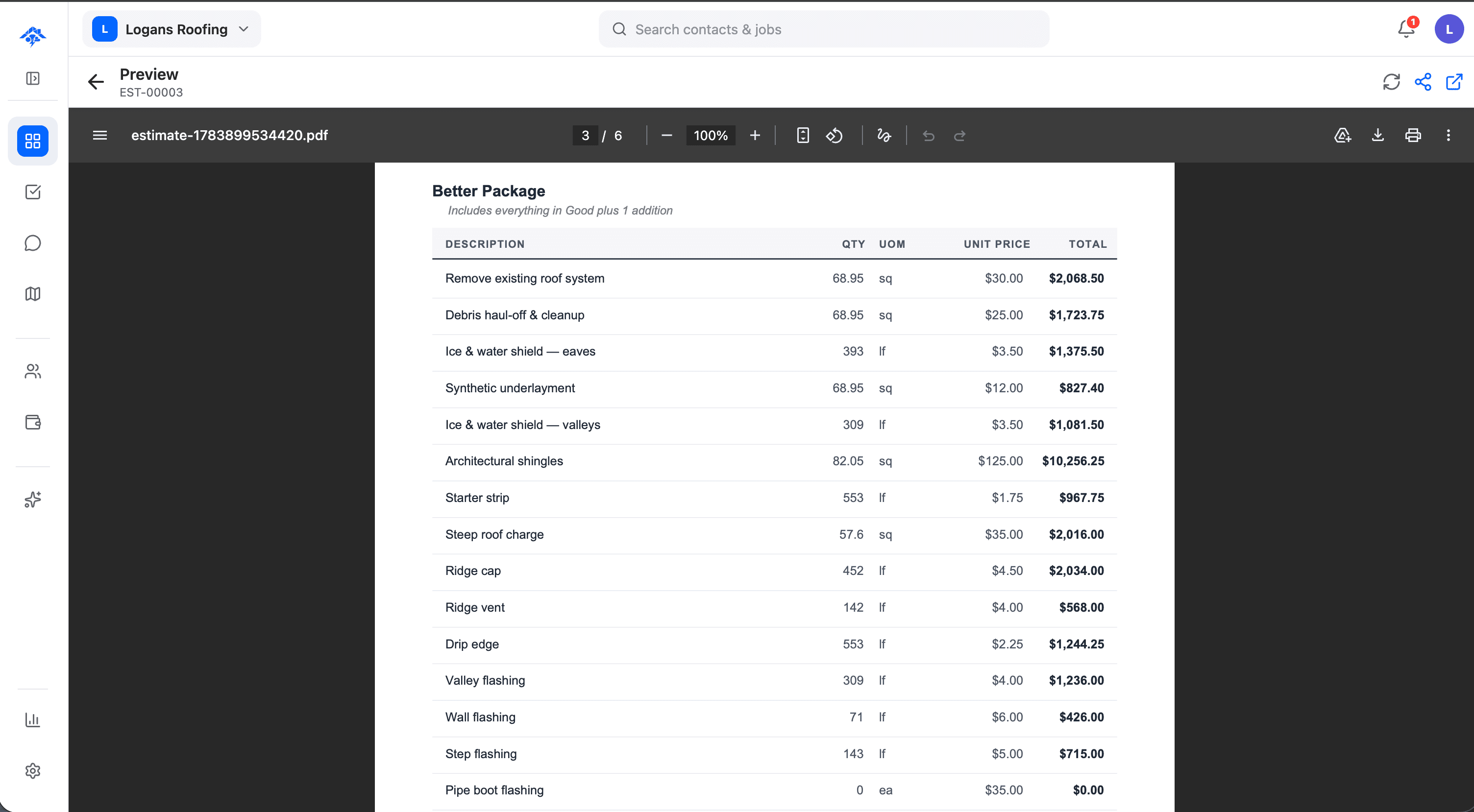
Task: Toggle the sidebar panel icon
Action: click(x=33, y=78)
